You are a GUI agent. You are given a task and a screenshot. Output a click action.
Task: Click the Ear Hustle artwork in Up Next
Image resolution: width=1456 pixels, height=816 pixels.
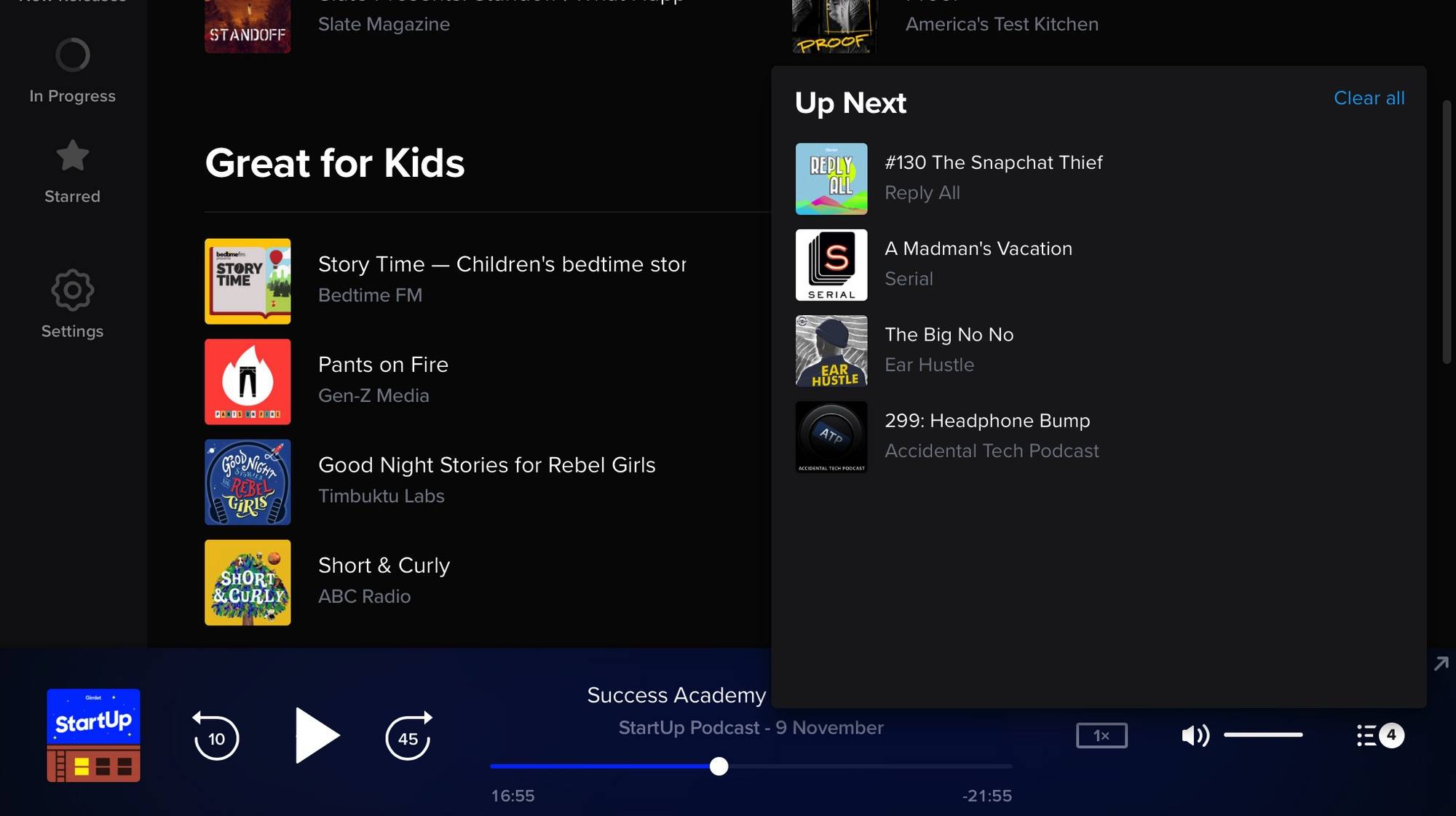[831, 350]
